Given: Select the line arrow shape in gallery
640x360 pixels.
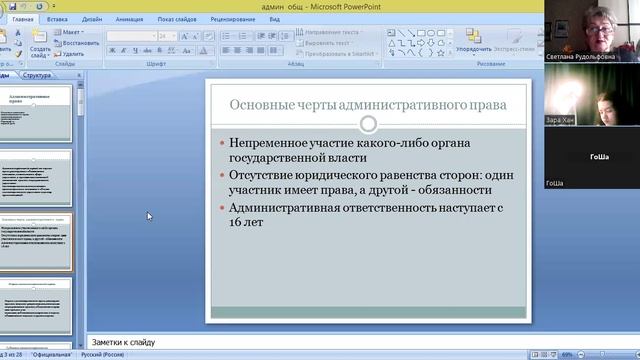Looking at the screenshot, I should 411,33.
